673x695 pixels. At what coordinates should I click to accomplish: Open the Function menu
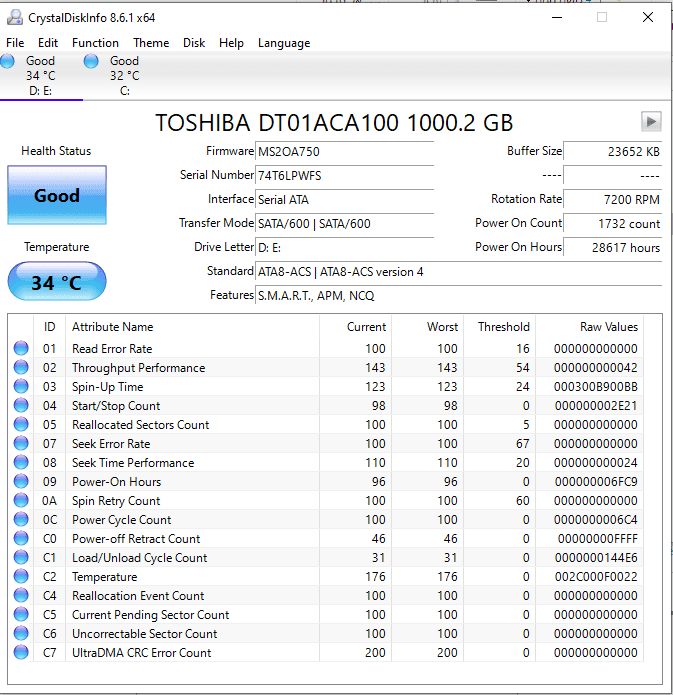95,43
